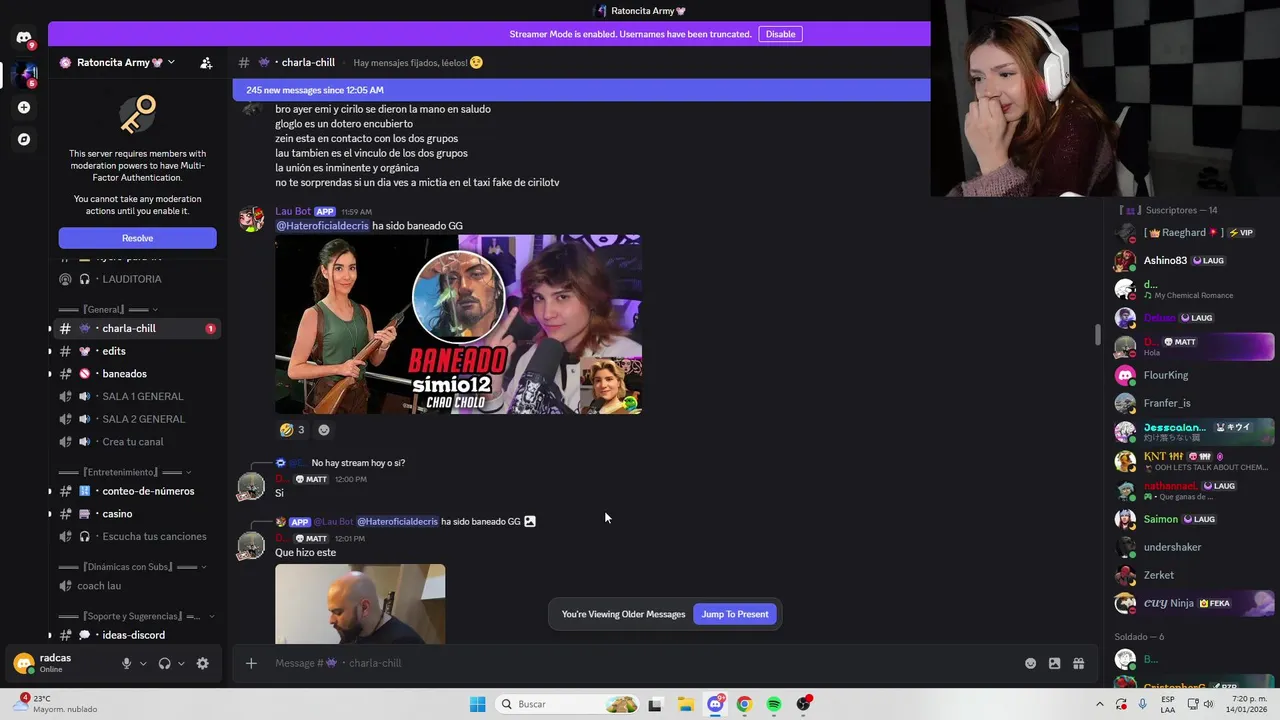This screenshot has height=720, width=1280.
Task: Click member Ashino83 in member list
Action: [1193, 260]
